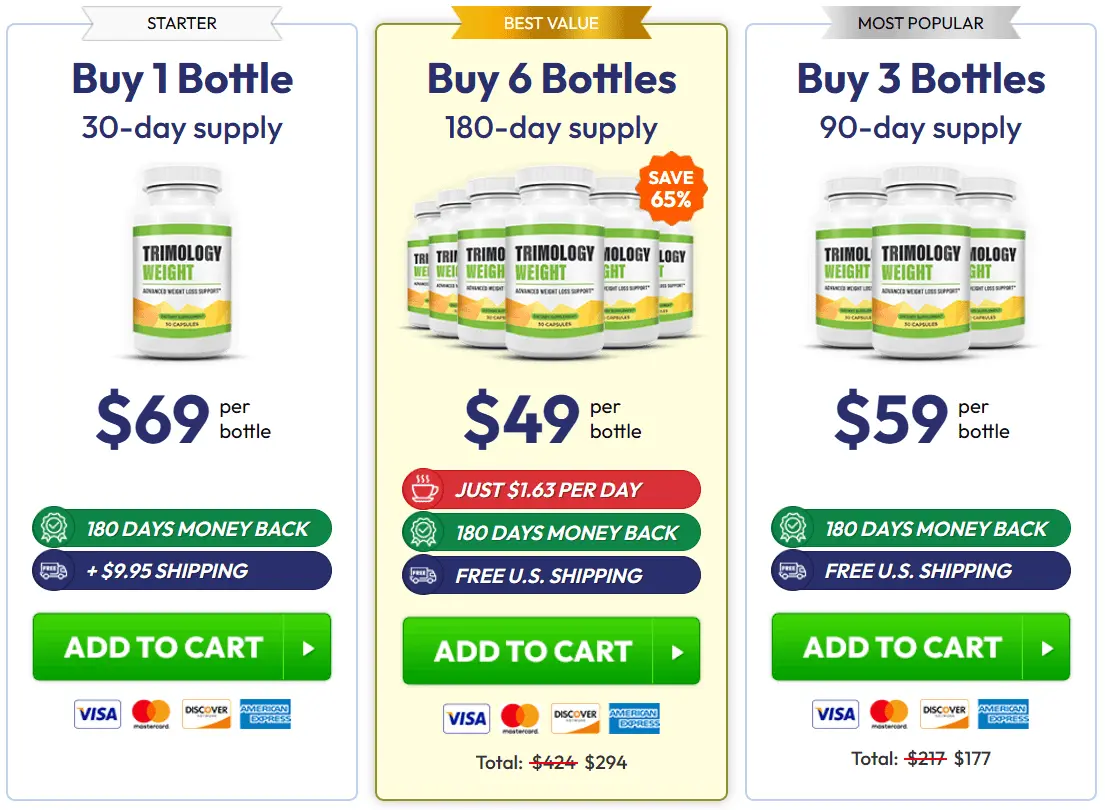1105x810 pixels.
Task: Click the Buy 3 Bottles heading
Action: (921, 79)
